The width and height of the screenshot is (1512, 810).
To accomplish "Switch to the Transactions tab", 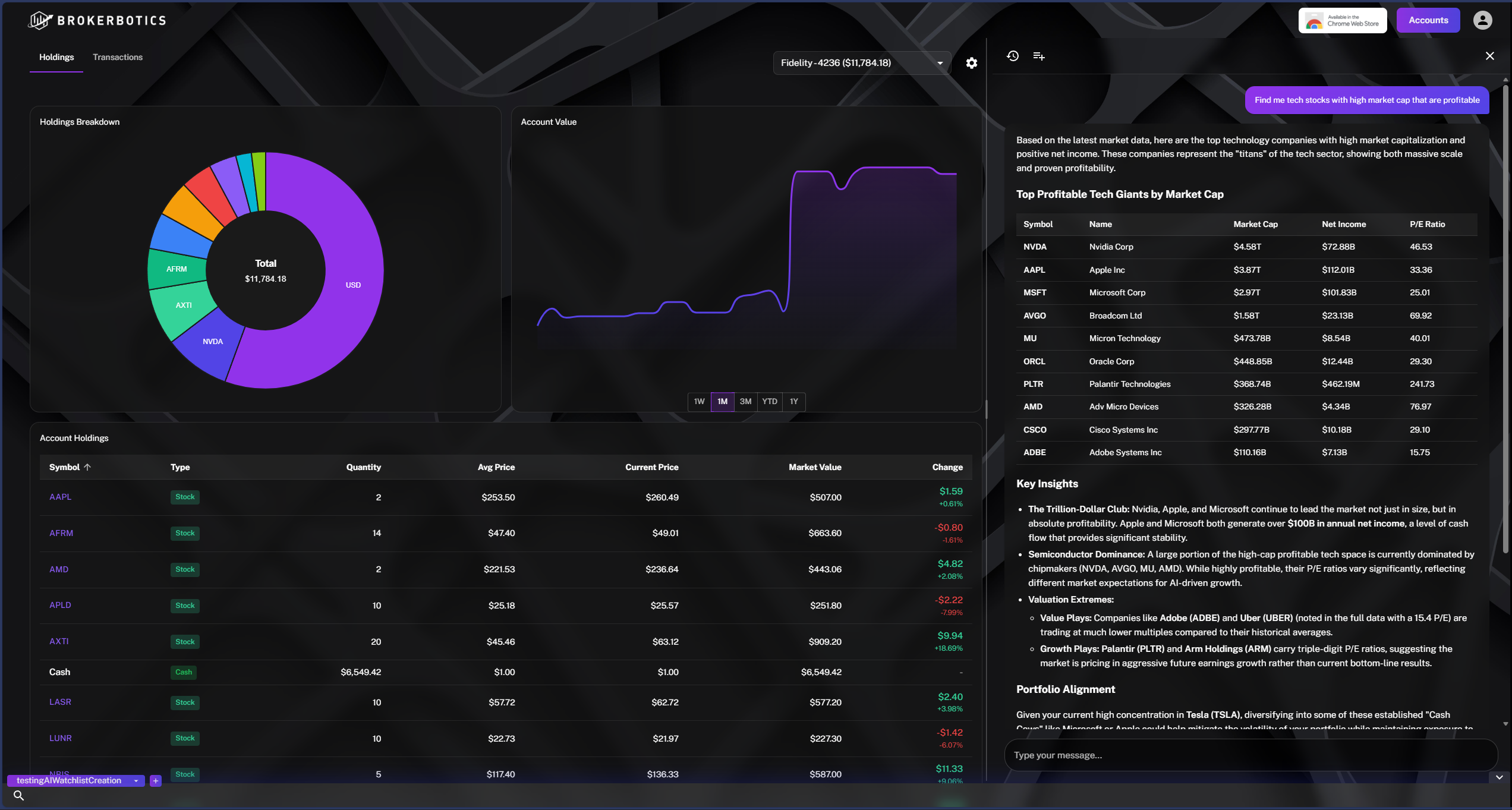I will (x=118, y=57).
